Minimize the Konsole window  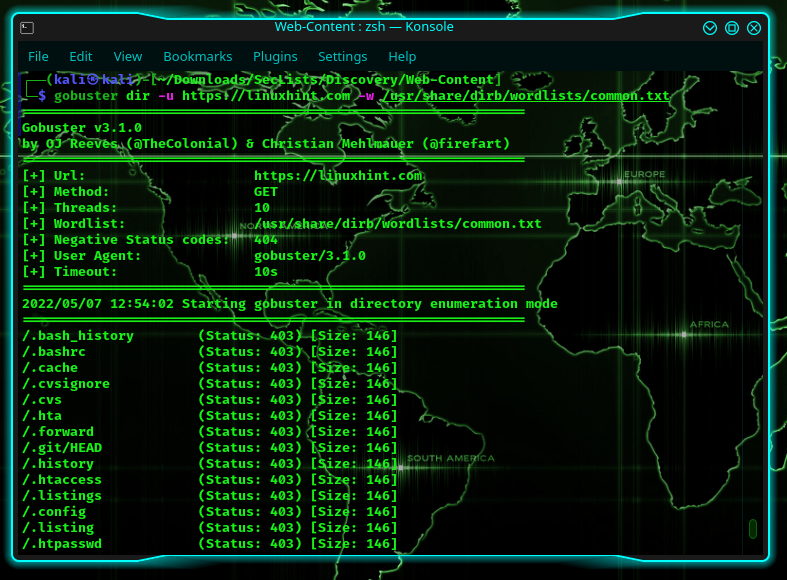710,28
